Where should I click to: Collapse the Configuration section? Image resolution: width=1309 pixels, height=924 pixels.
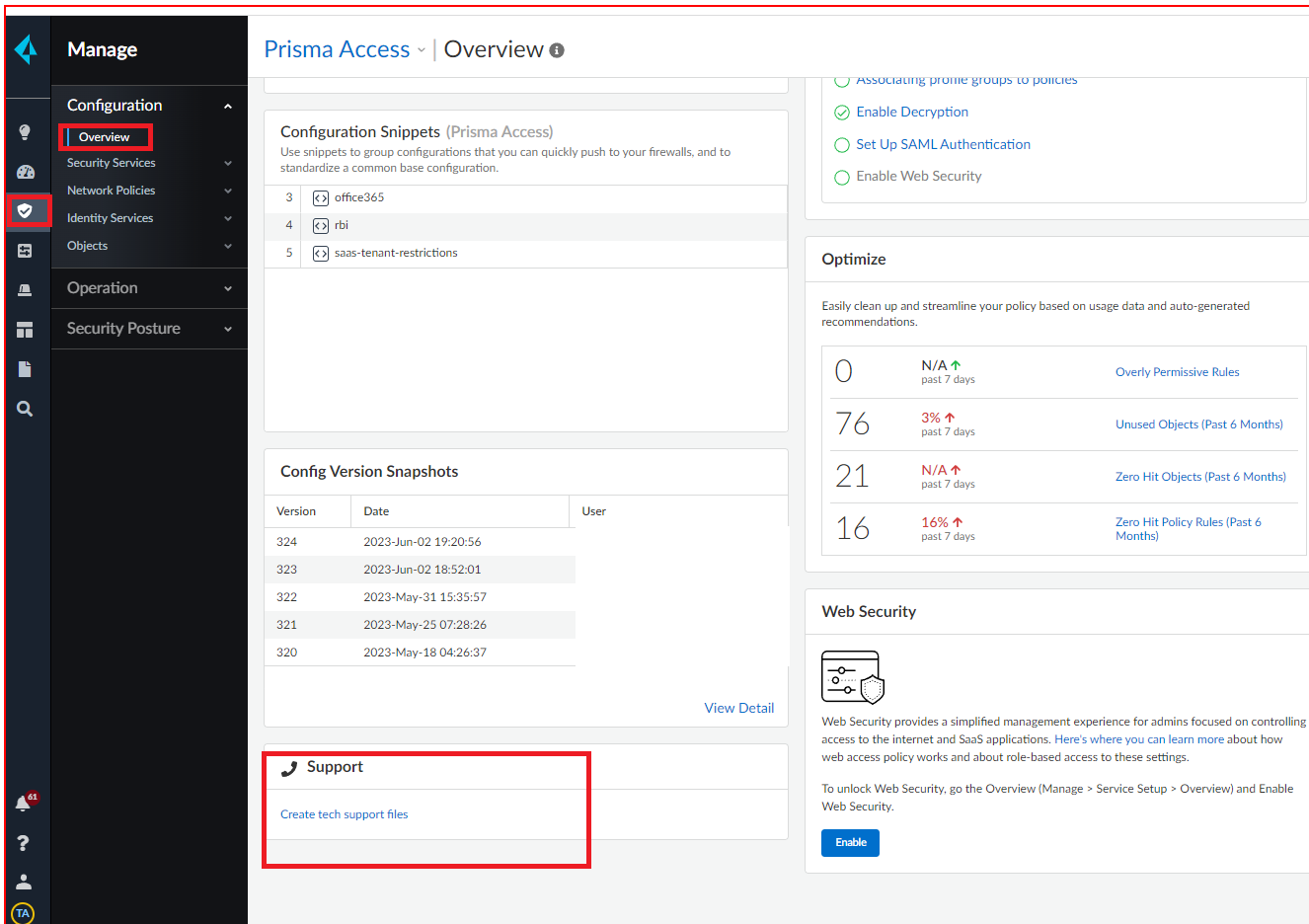click(x=228, y=106)
